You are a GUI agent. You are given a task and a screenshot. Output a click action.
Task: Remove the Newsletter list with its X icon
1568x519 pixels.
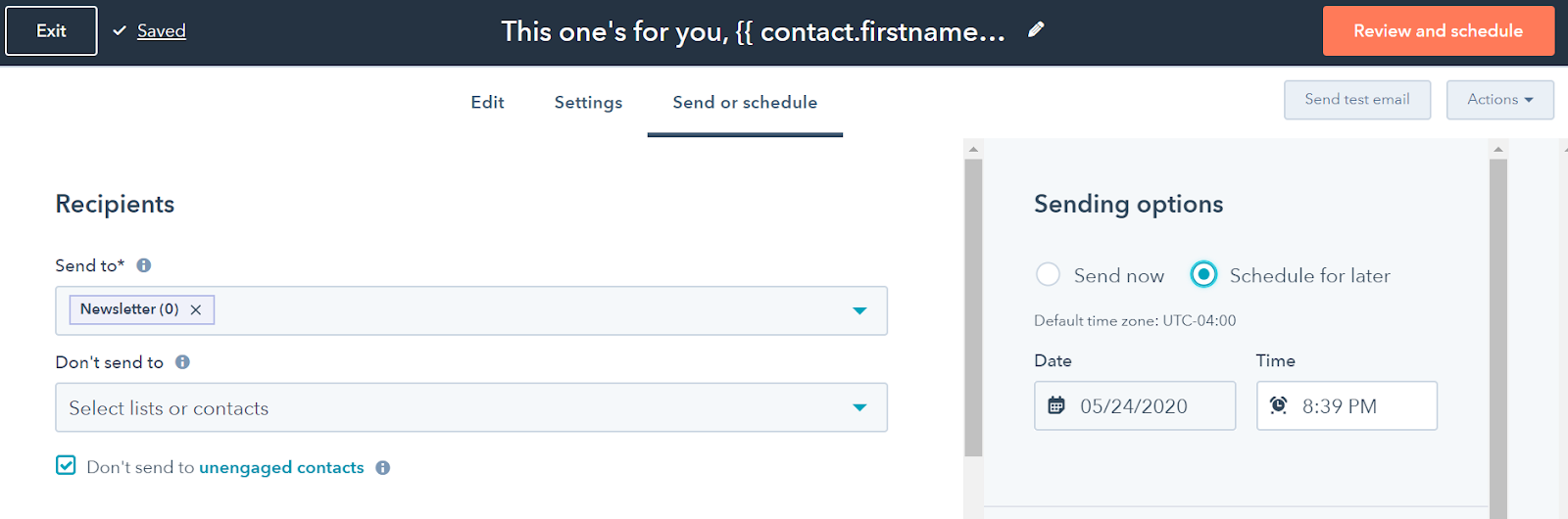196,309
